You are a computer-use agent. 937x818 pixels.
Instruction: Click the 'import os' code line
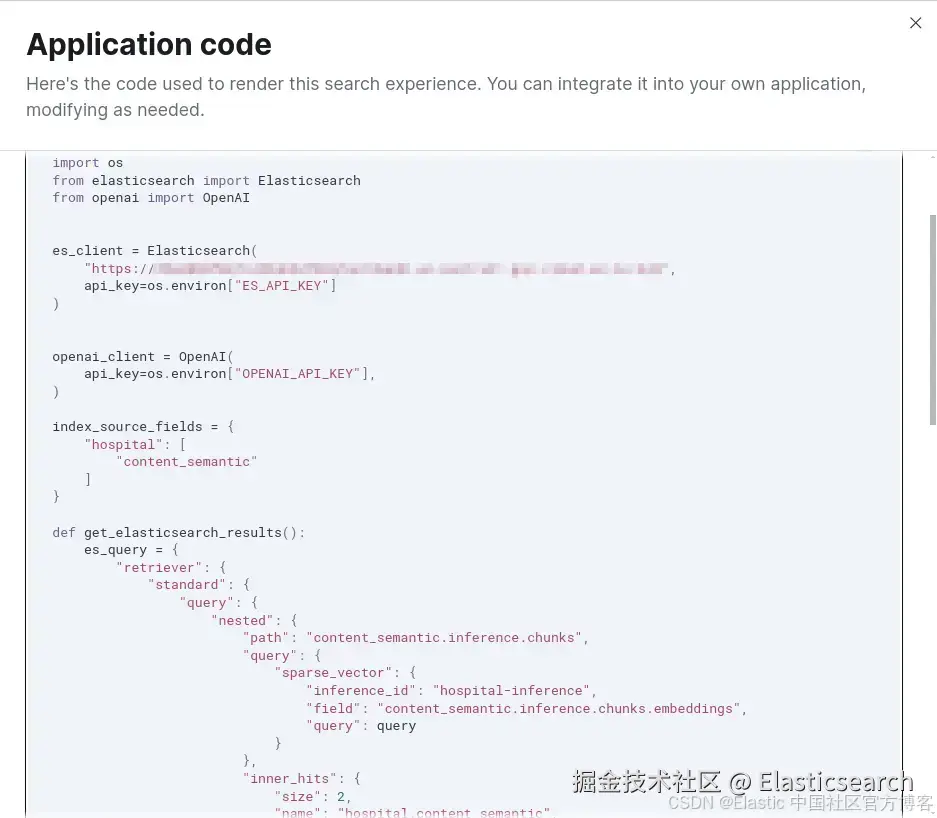(x=88, y=163)
